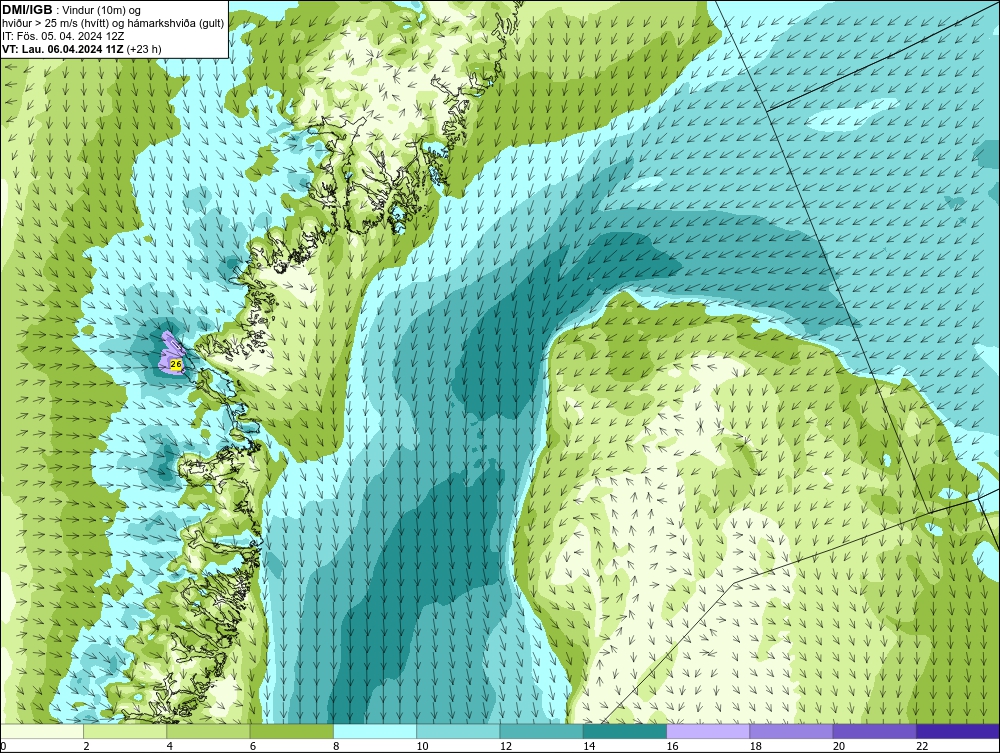
Task: Click the scale label '10'
Action: tap(422, 747)
